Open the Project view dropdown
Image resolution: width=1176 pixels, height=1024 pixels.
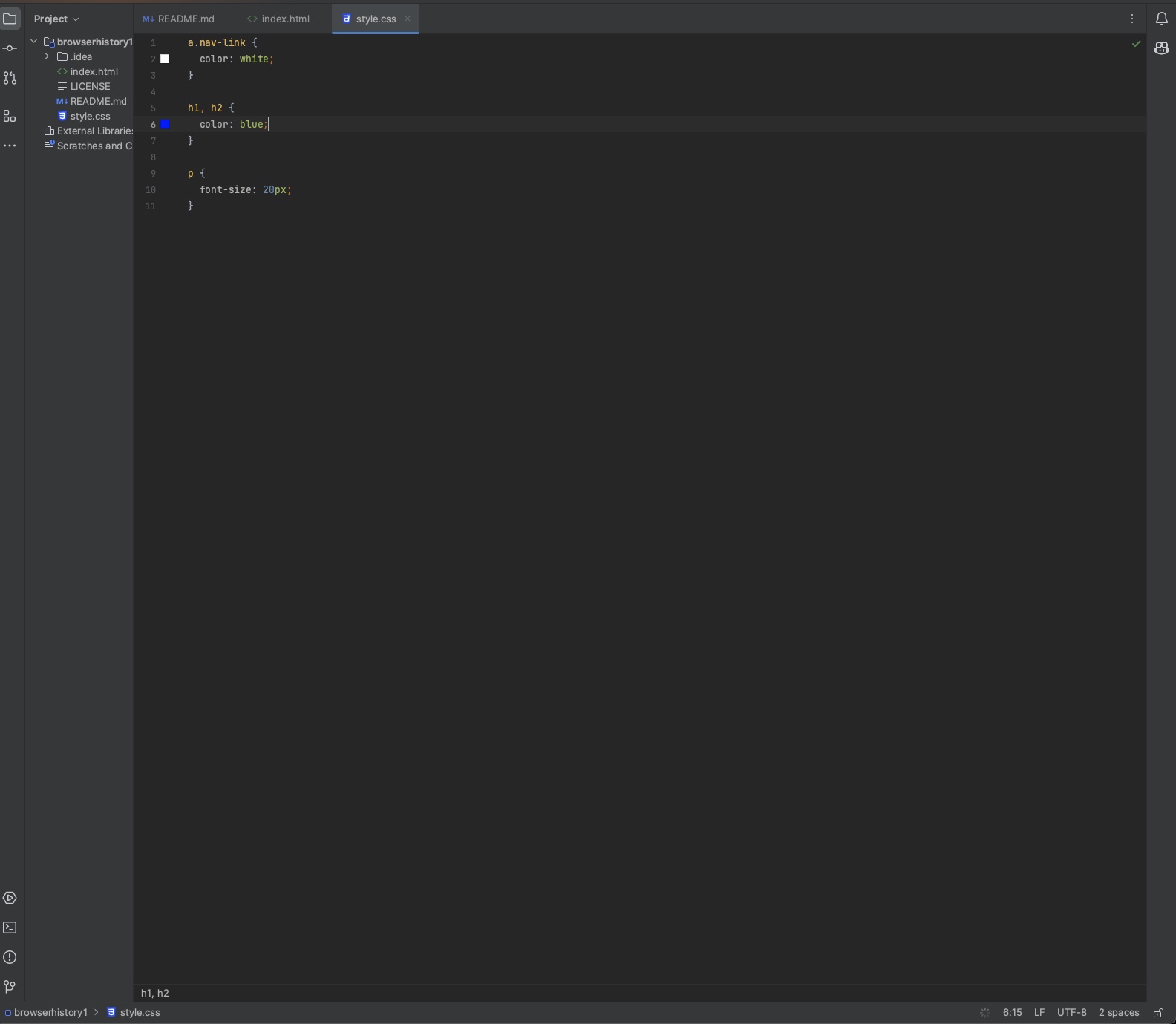pyautogui.click(x=56, y=19)
